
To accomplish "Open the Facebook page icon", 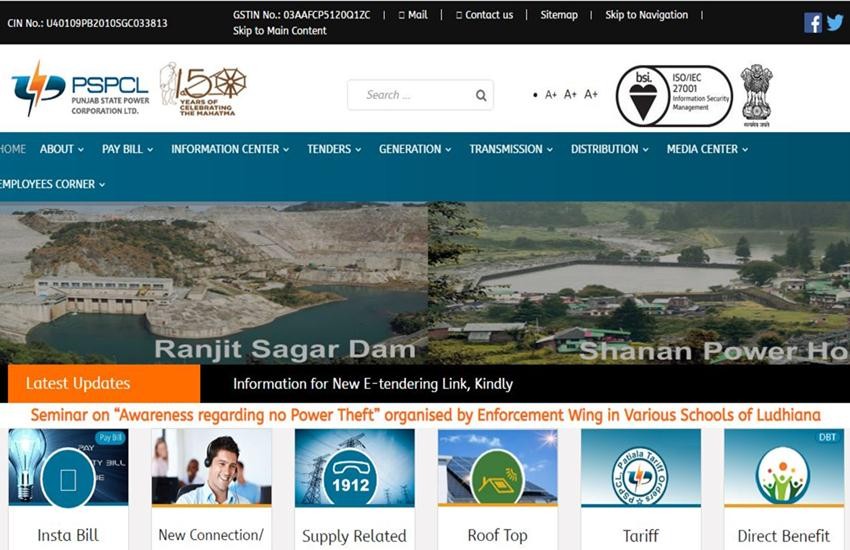I will 813,22.
